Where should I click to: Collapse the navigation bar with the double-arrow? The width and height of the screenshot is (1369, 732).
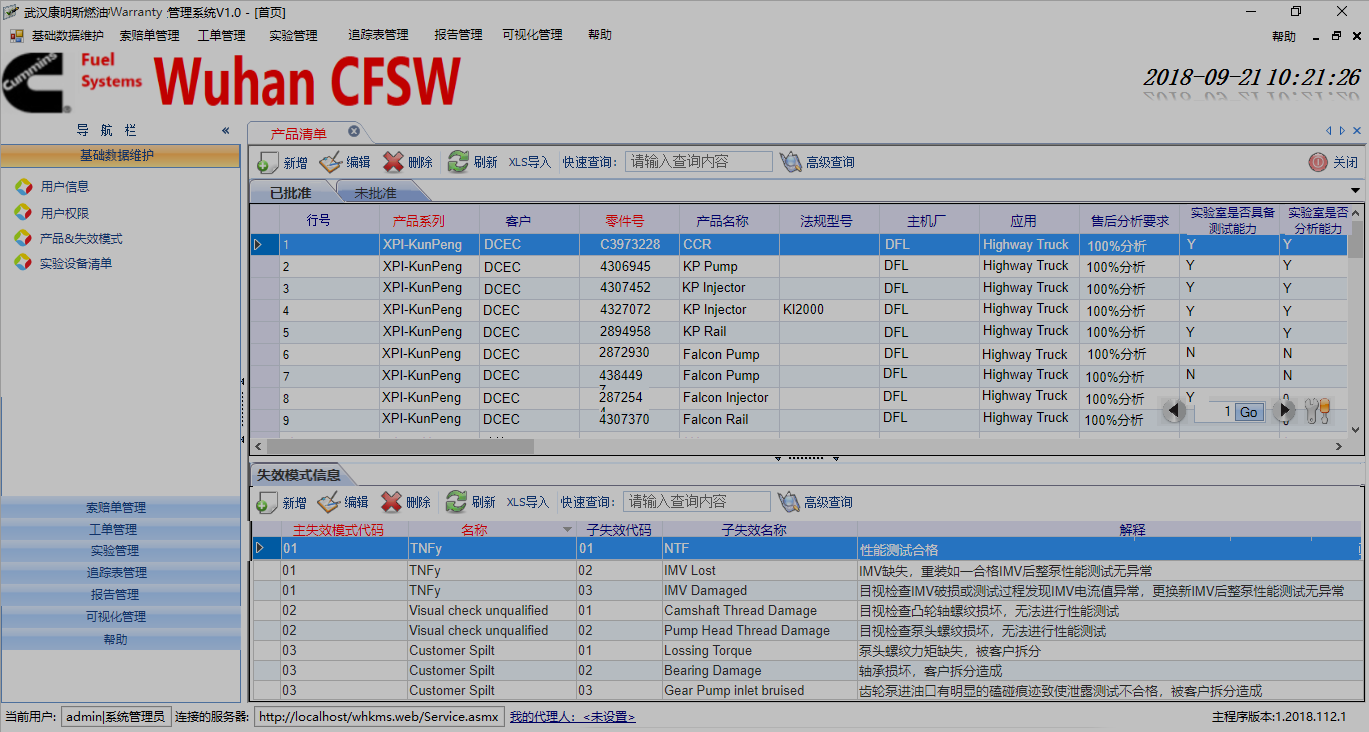226,131
